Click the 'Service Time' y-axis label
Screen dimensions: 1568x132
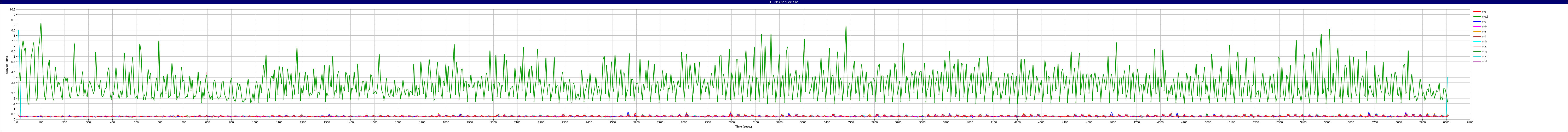(x=7, y=65)
